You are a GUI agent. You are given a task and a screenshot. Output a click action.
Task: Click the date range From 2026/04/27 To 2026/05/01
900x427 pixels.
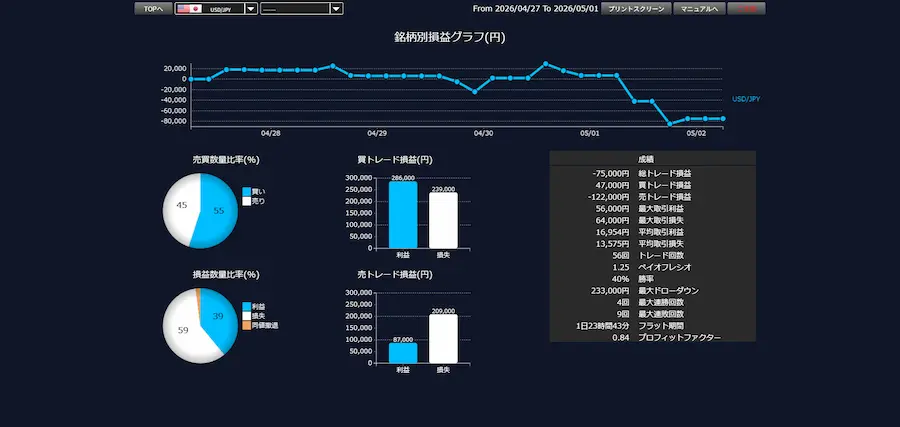535,9
